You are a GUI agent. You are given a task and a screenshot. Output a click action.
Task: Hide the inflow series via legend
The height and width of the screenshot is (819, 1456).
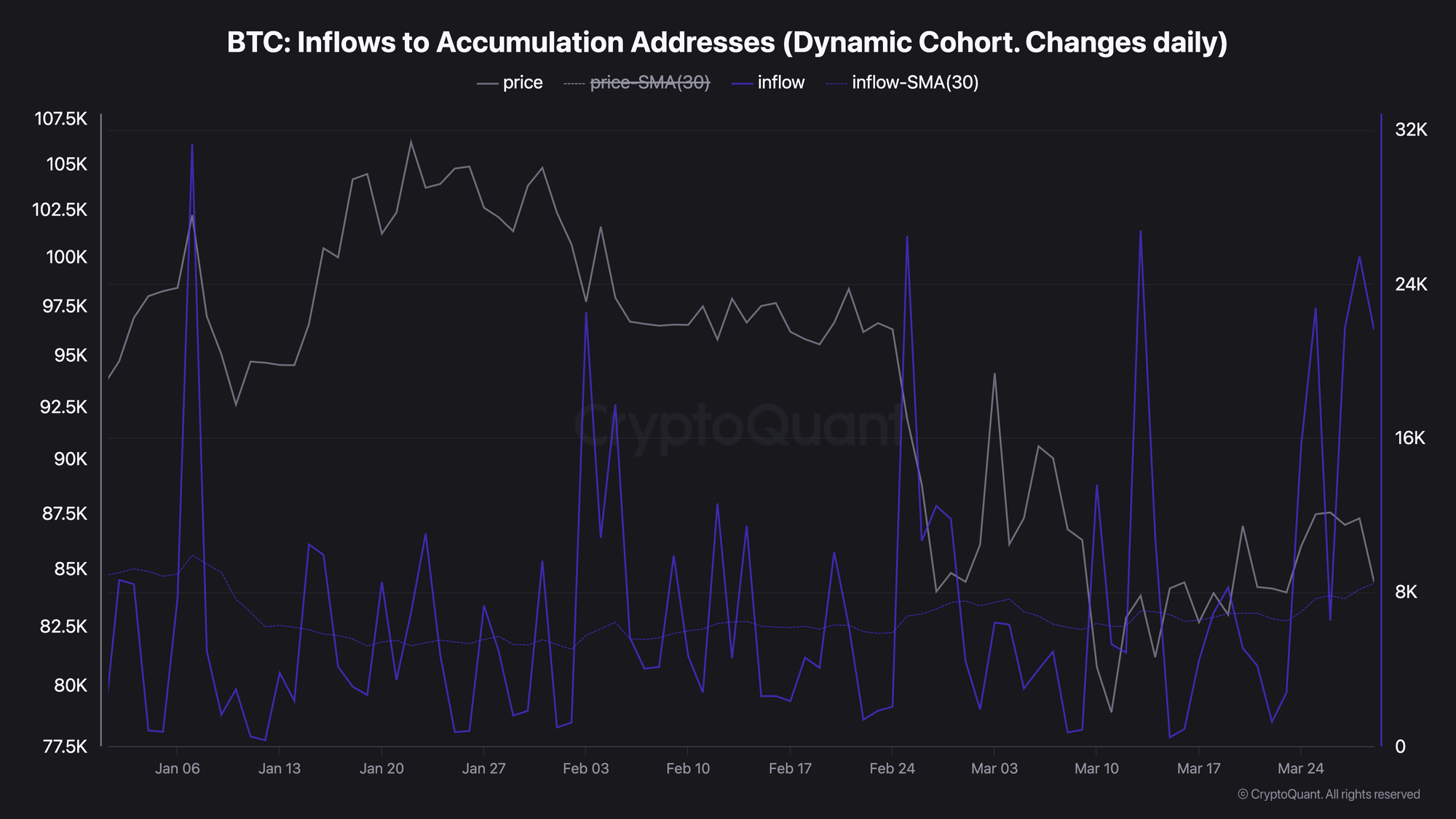[x=768, y=83]
